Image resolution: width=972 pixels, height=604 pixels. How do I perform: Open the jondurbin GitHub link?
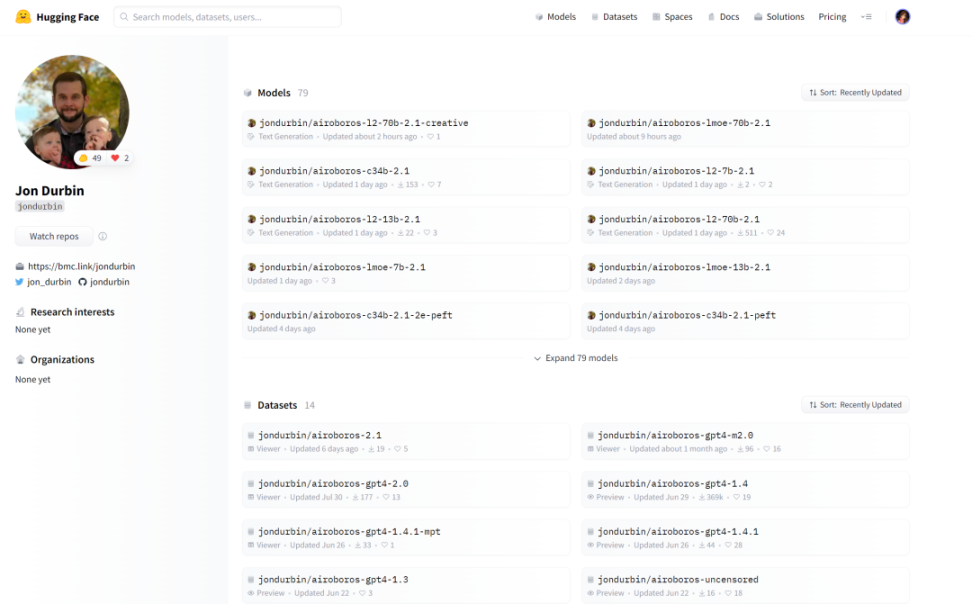[x=110, y=282]
